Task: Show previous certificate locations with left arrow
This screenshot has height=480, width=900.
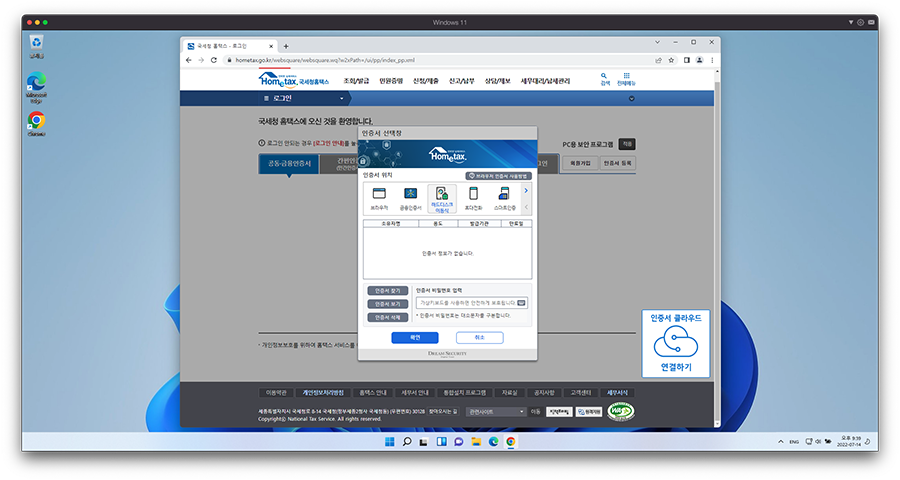Action: pyautogui.click(x=526, y=207)
